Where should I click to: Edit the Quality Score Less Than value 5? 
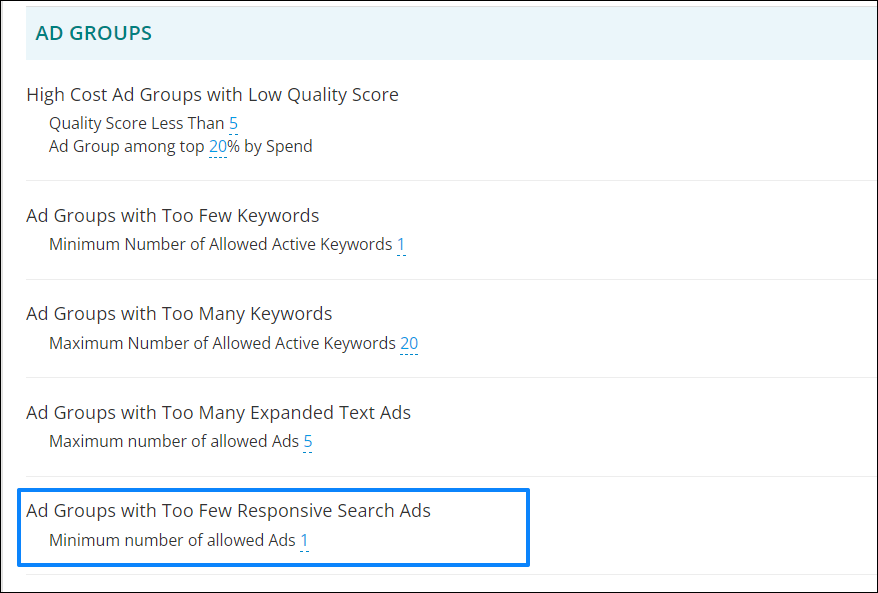point(233,123)
